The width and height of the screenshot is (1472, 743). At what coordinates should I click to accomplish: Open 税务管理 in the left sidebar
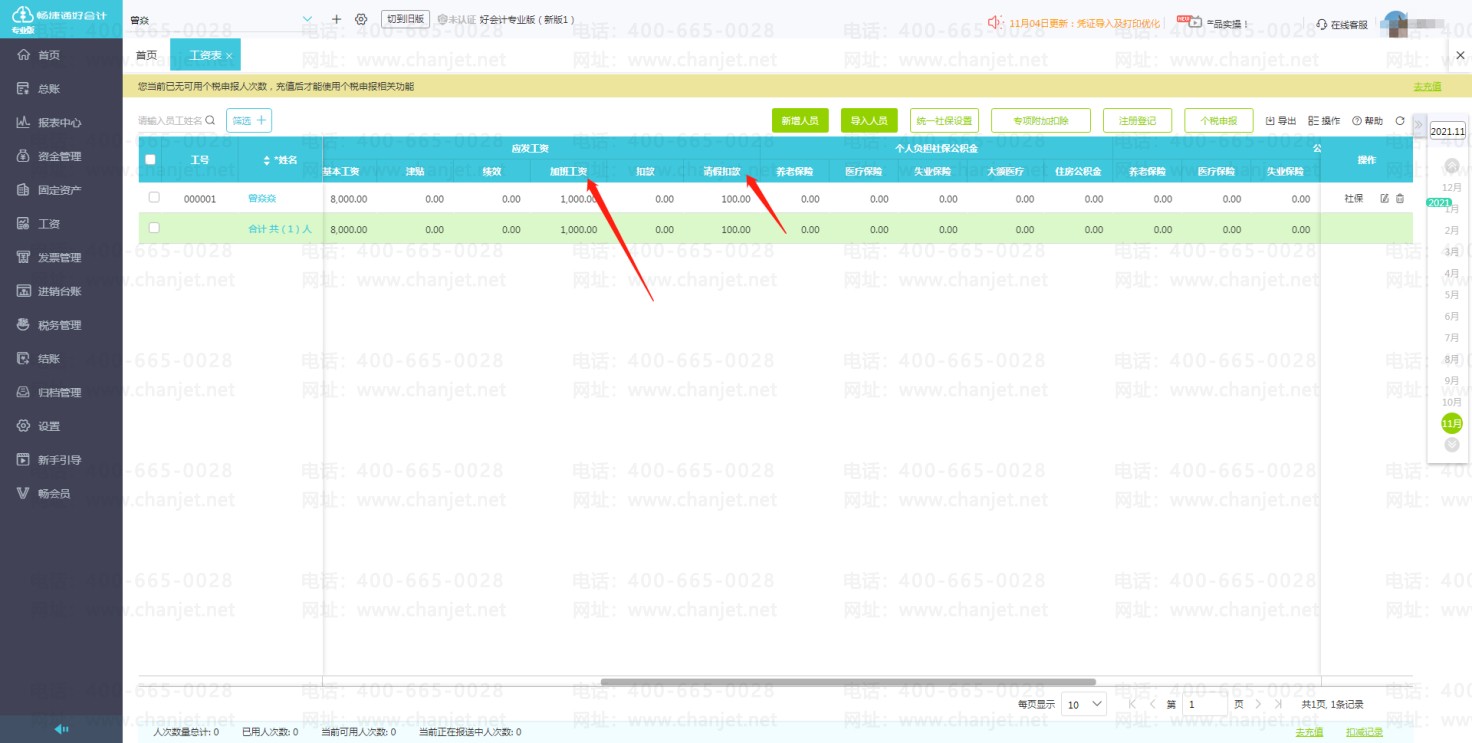tap(59, 325)
